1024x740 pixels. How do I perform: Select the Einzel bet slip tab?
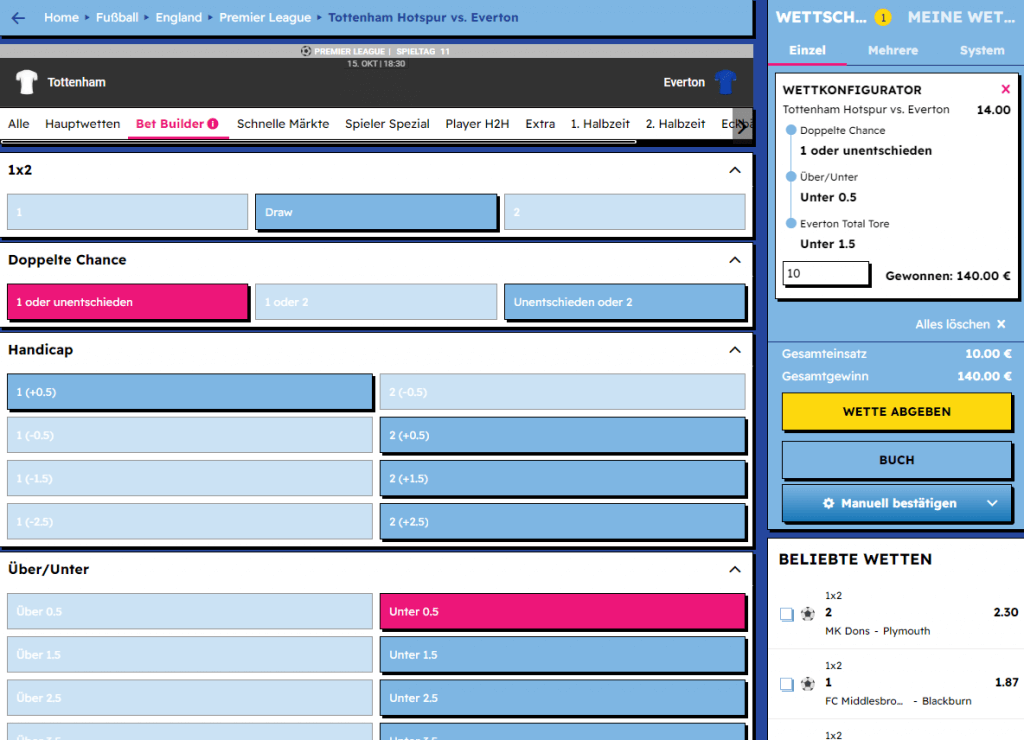click(x=807, y=50)
